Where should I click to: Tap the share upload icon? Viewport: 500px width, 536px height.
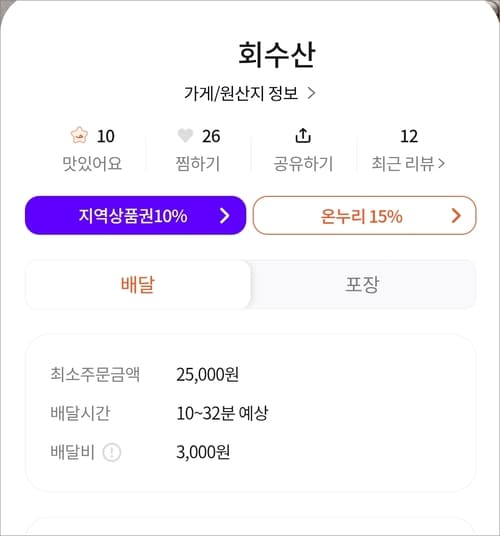click(x=303, y=135)
